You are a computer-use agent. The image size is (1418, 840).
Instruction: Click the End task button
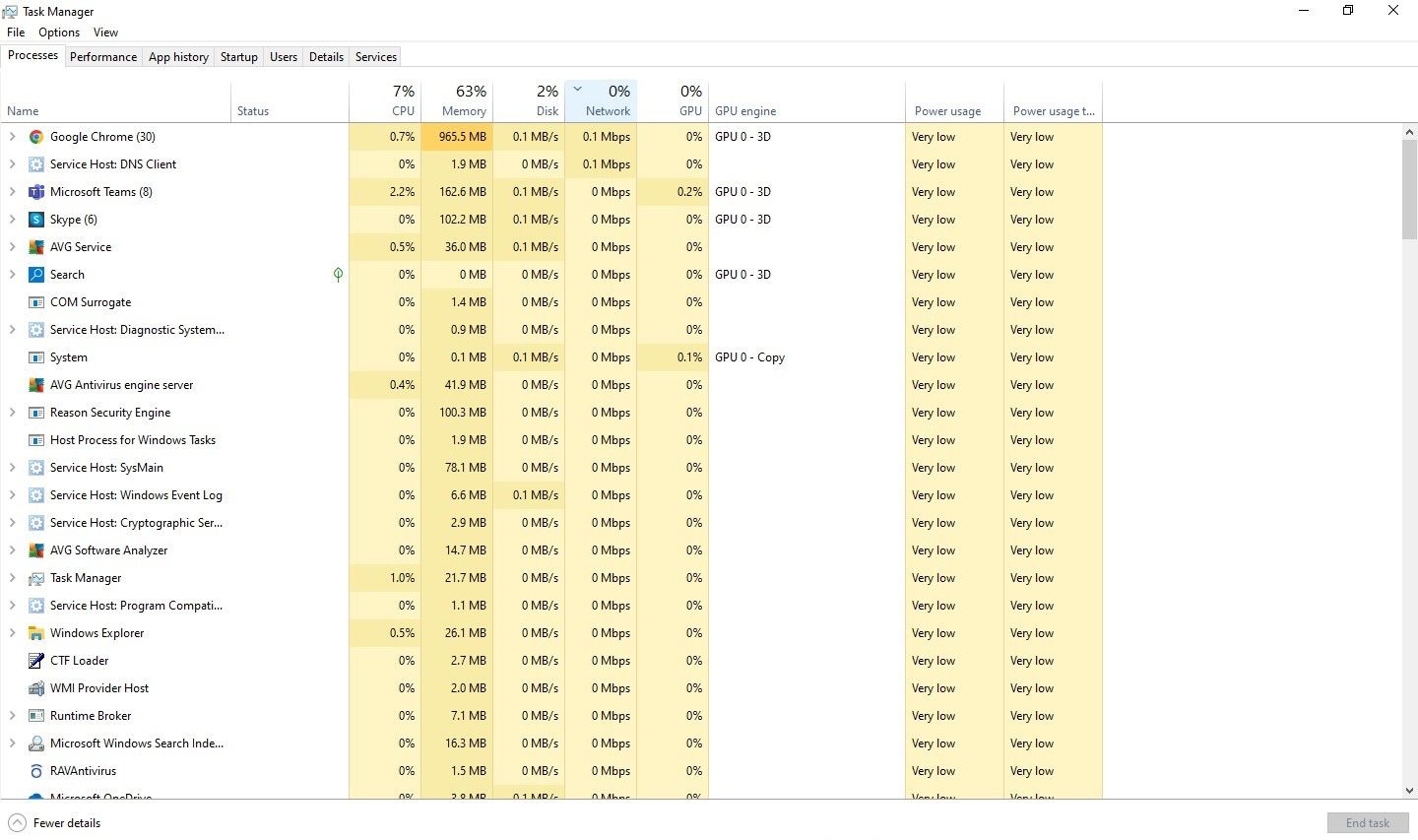point(1367,823)
